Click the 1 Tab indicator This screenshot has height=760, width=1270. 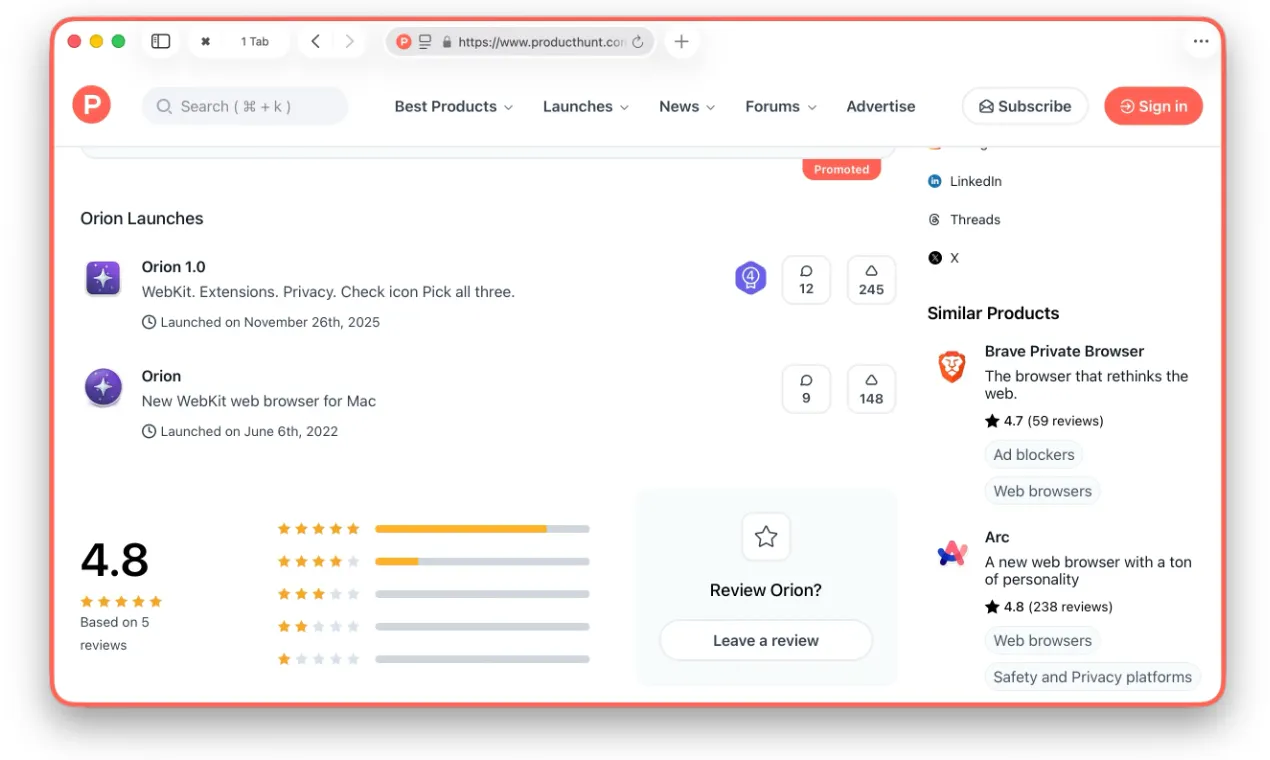pos(255,42)
